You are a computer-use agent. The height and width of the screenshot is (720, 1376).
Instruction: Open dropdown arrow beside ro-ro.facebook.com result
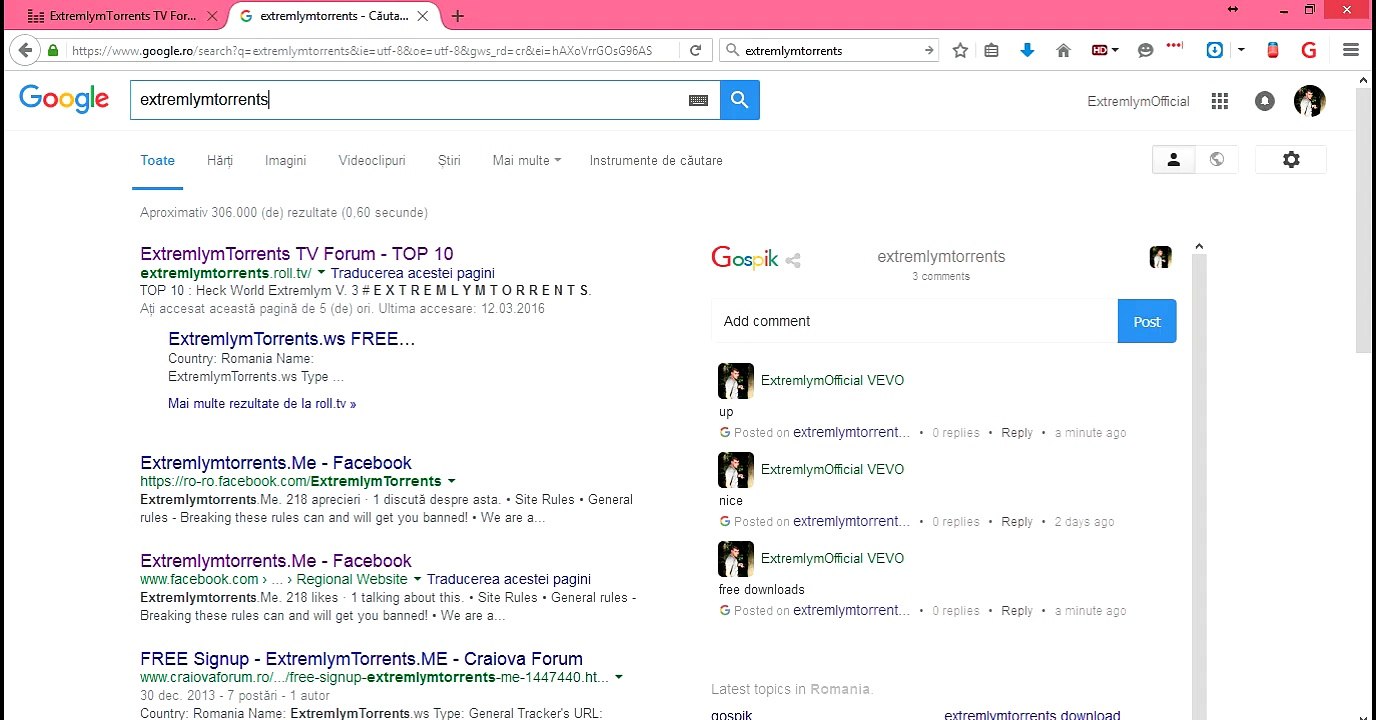click(x=451, y=481)
